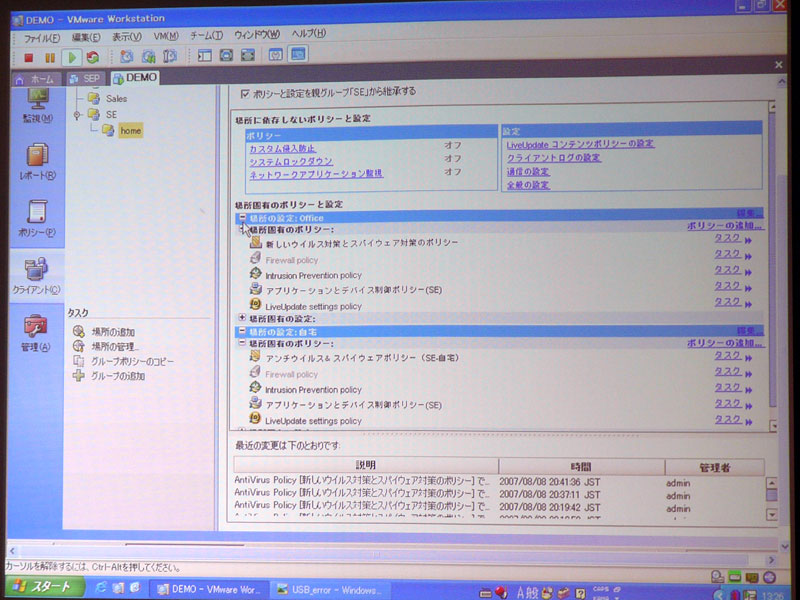Click the グループポリシーのコピー task icon
Image resolution: width=800 pixels, height=600 pixels.
[x=79, y=361]
